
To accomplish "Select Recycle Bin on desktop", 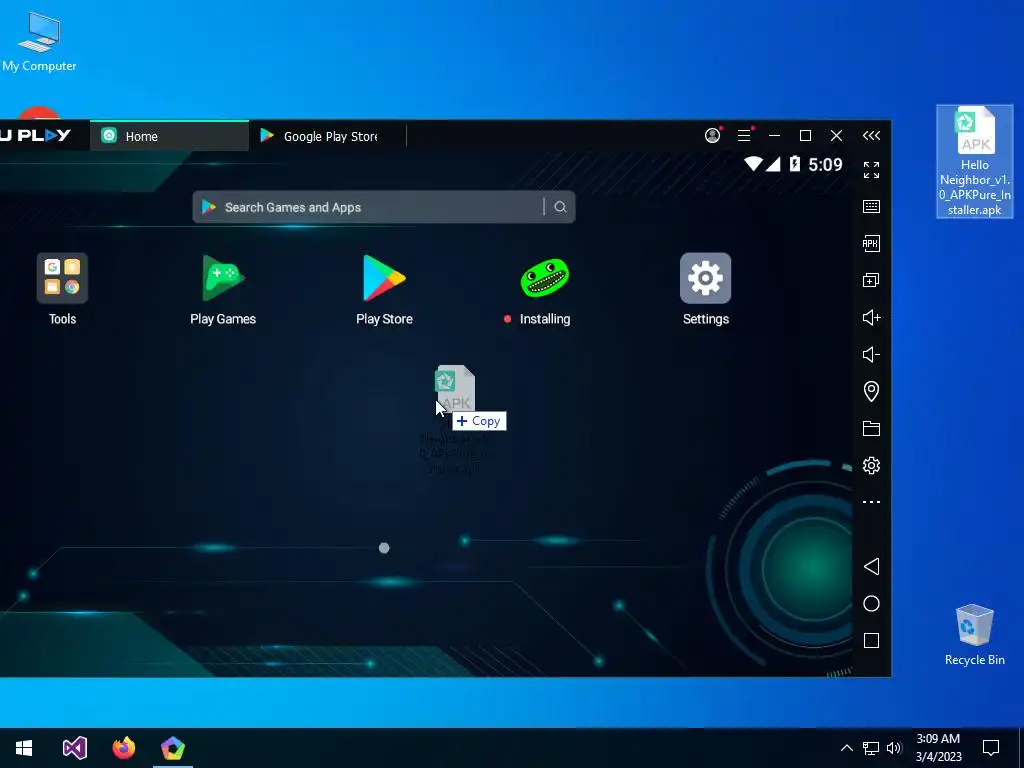I will point(974,635).
